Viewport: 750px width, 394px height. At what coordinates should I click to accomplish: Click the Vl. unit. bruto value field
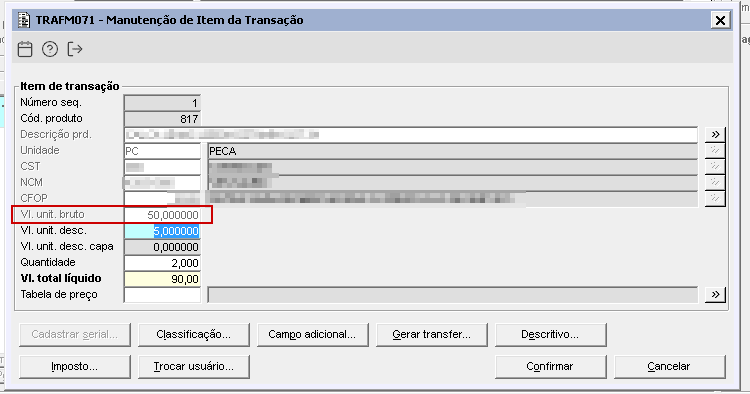[x=162, y=215]
